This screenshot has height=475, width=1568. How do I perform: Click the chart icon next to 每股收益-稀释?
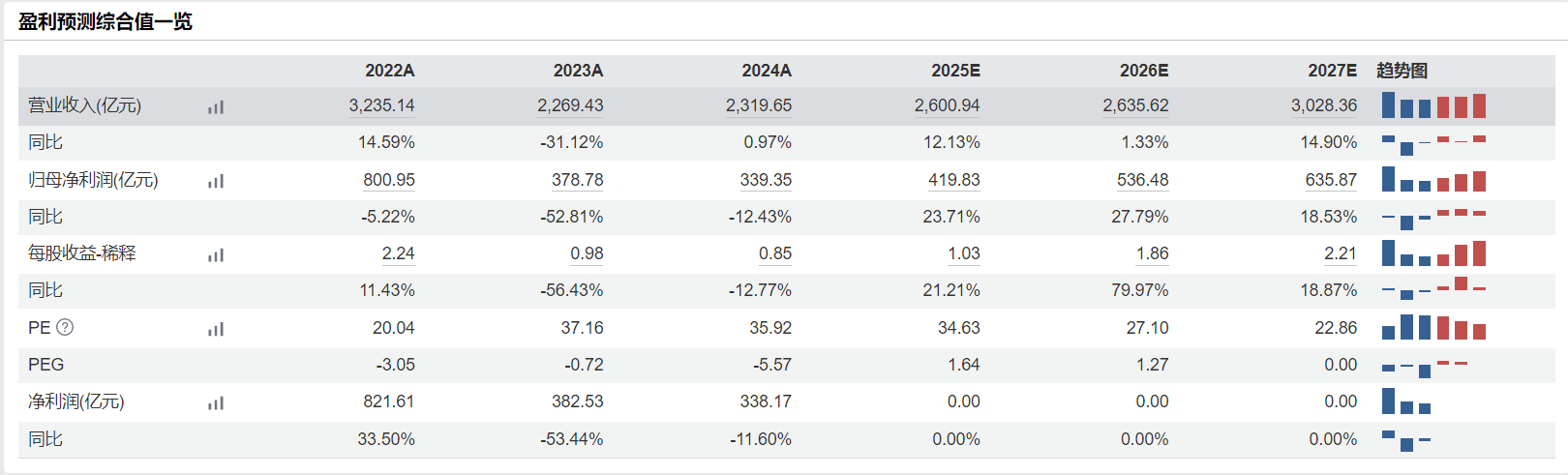click(x=216, y=254)
